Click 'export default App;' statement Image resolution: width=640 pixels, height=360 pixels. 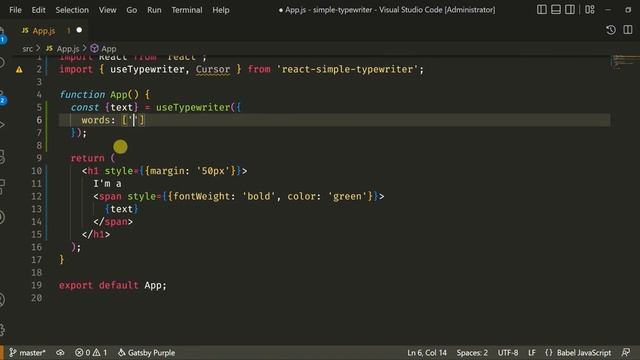pos(113,285)
